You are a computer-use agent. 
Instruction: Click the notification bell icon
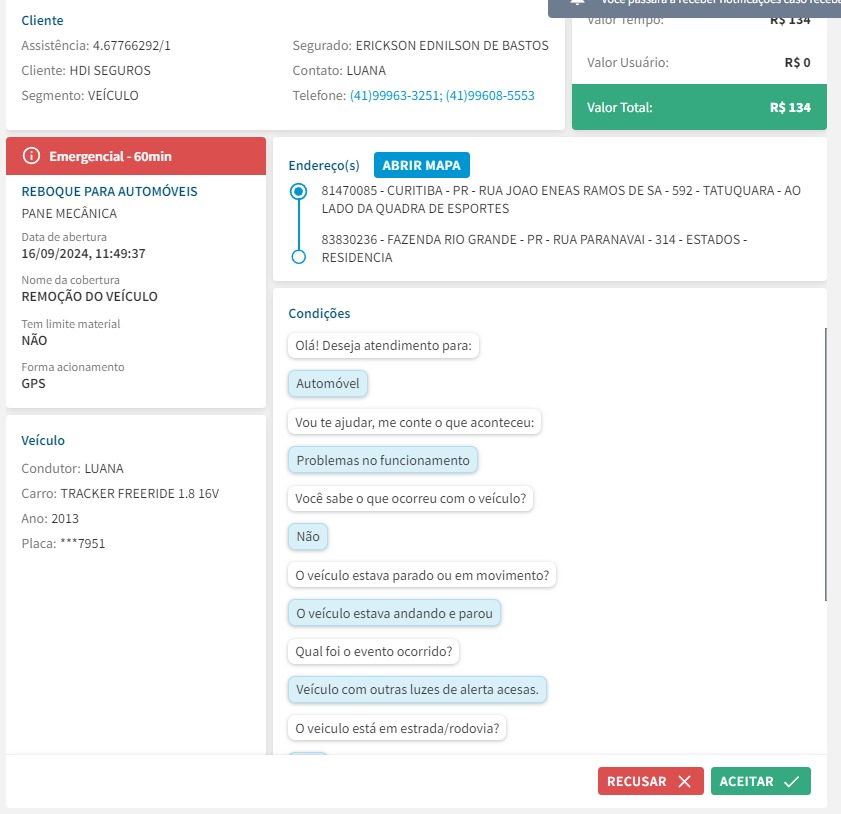point(576,3)
